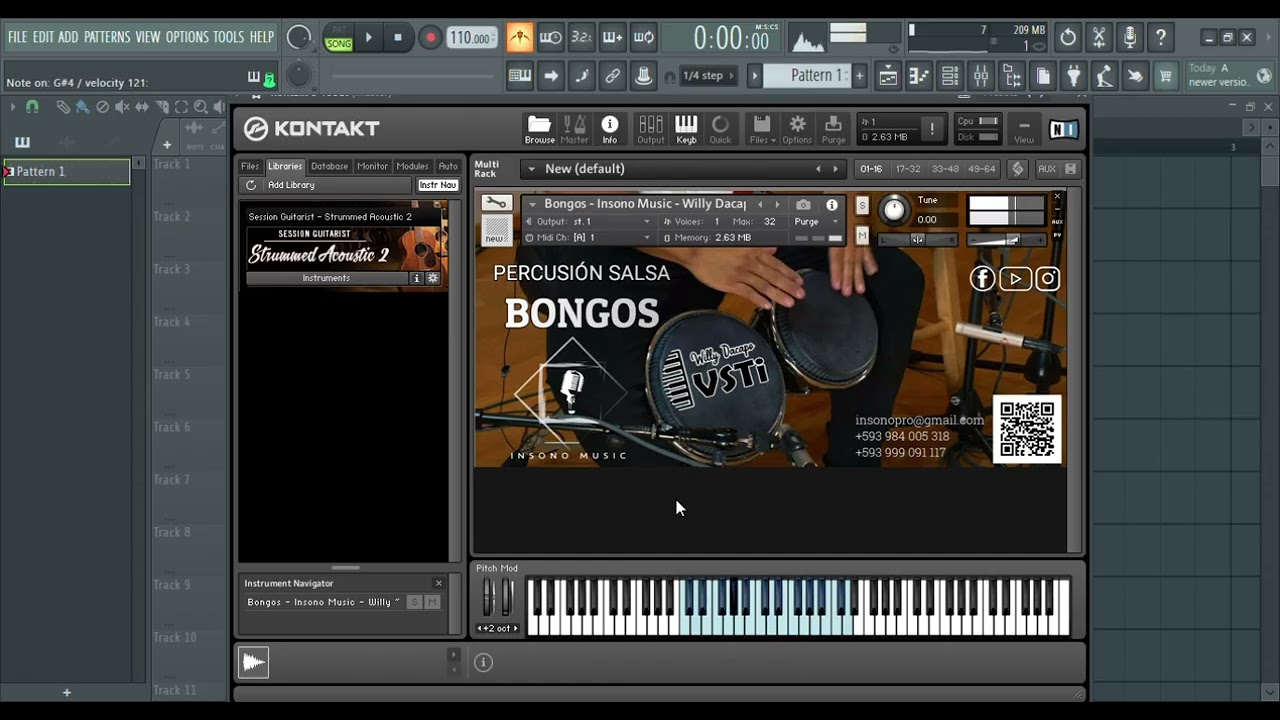Open the Facebook icon on Bongos interface
The width and height of the screenshot is (1280, 720).
tap(982, 279)
